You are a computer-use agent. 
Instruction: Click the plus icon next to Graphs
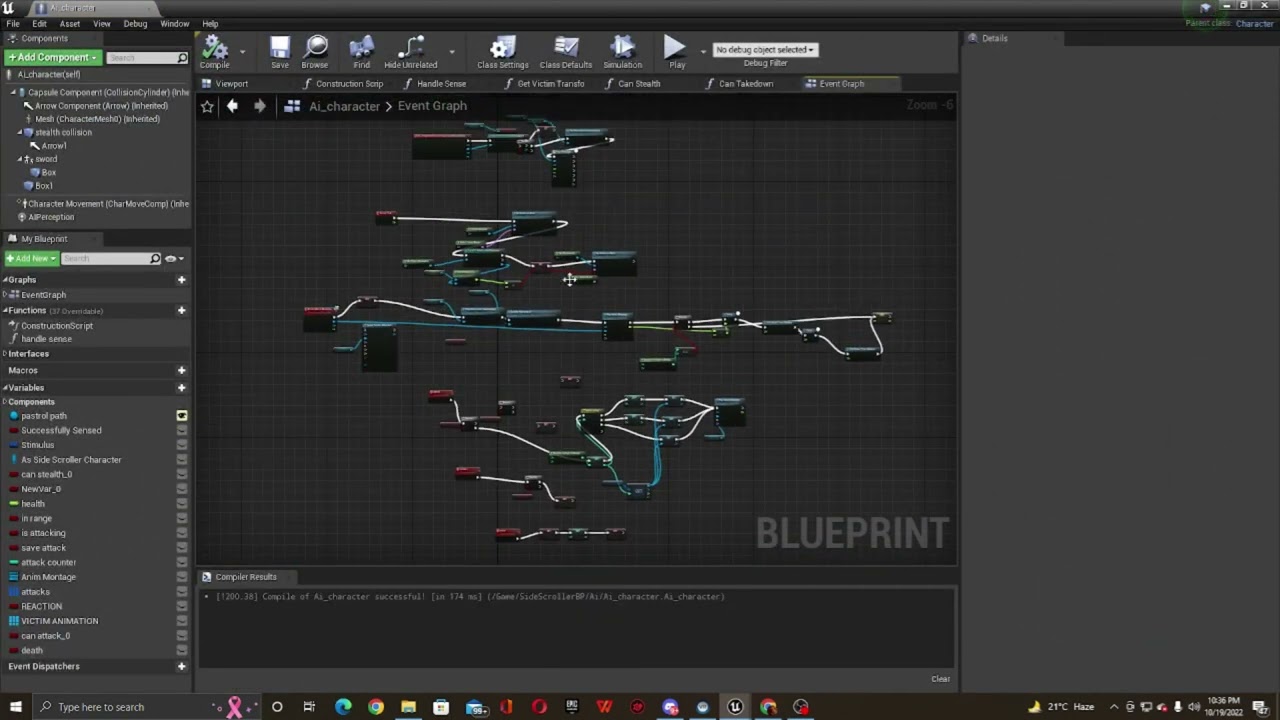click(181, 280)
